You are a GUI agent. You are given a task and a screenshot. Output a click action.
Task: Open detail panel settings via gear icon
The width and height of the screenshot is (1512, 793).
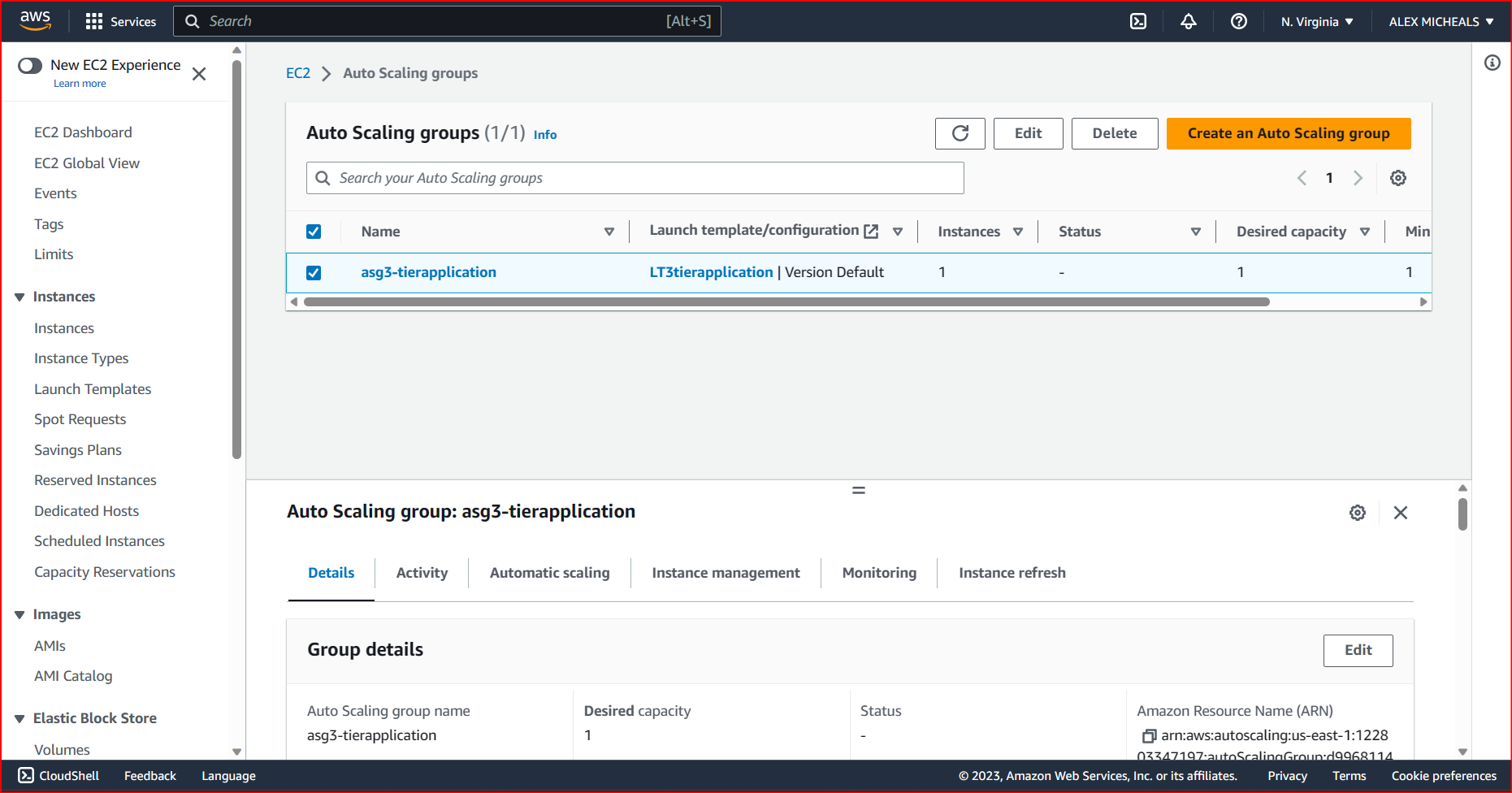click(1358, 513)
